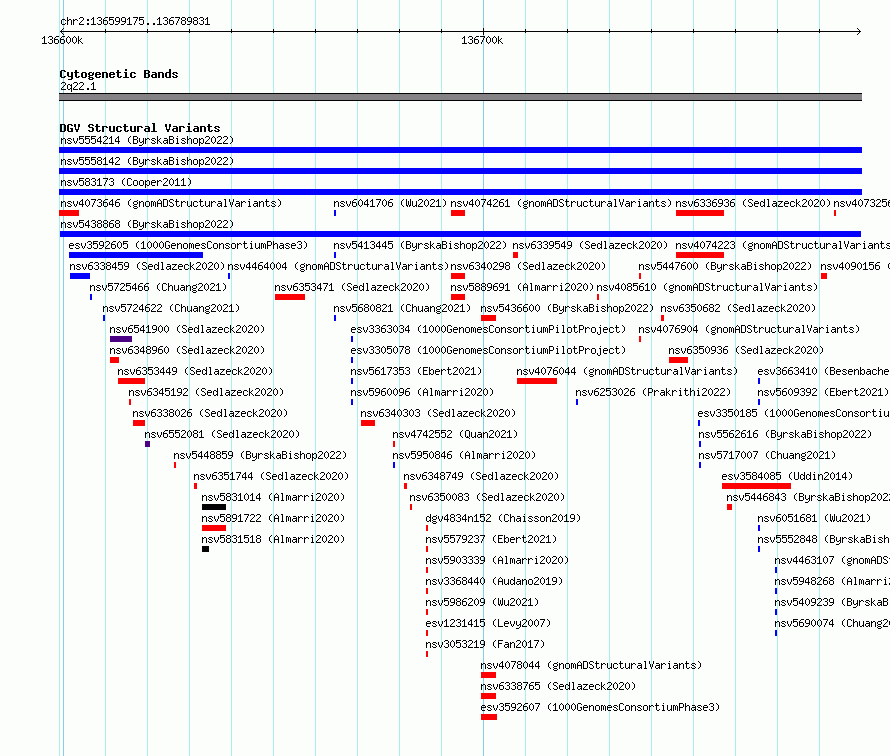Image resolution: width=890 pixels, height=756 pixels.
Task: Click the nsv4074261 (gnomADStructuralVariants) label
Action: tap(561, 203)
